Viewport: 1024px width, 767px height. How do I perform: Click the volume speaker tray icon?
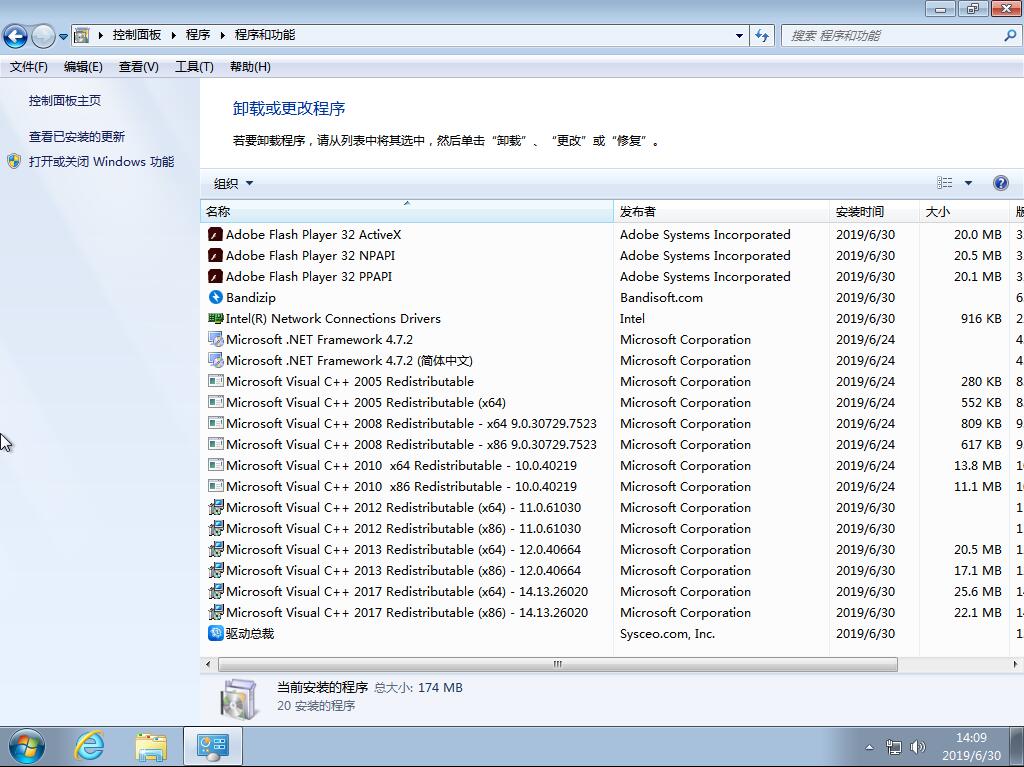[x=918, y=747]
